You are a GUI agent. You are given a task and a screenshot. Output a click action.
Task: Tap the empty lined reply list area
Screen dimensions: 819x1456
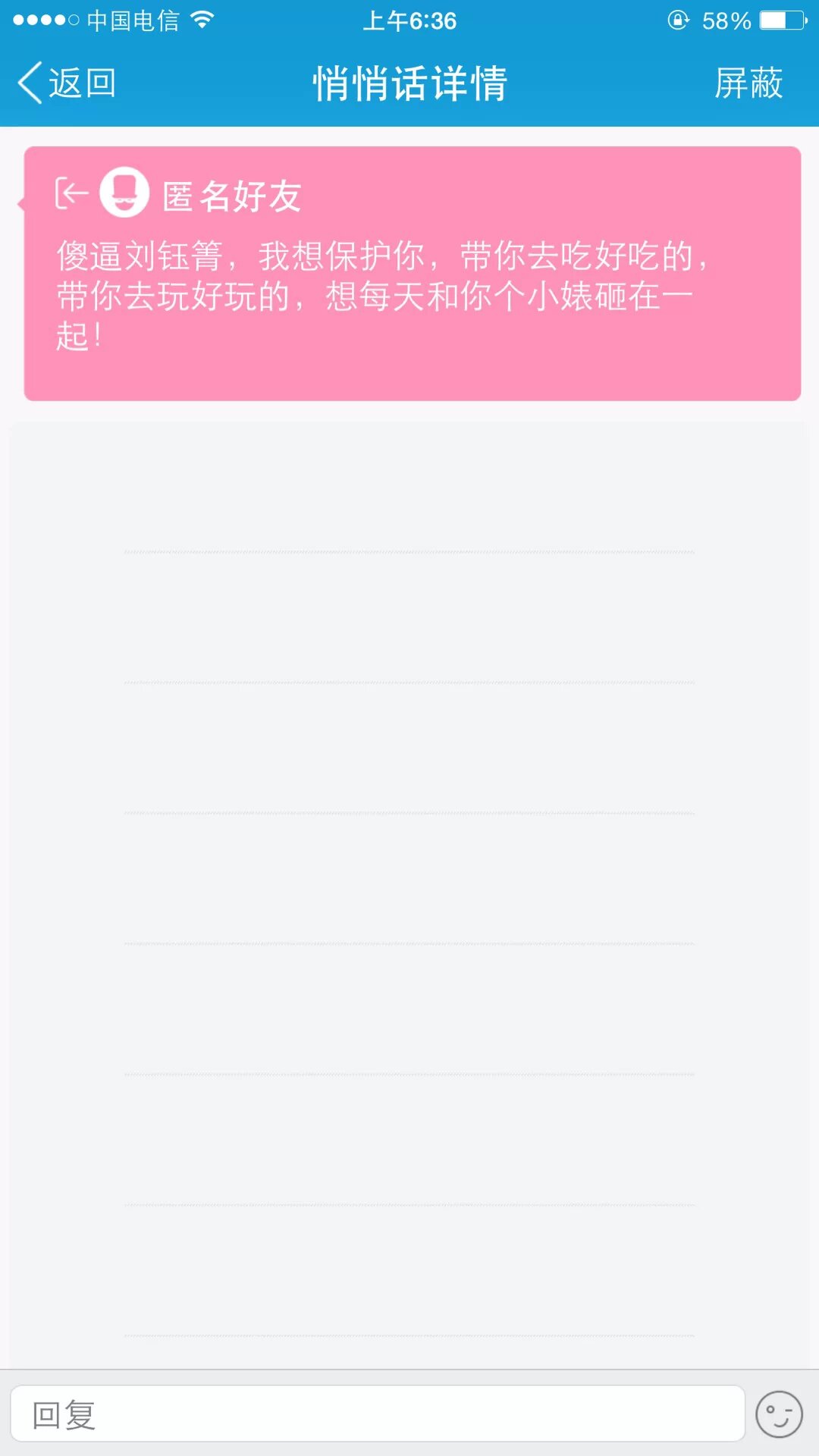point(409,872)
